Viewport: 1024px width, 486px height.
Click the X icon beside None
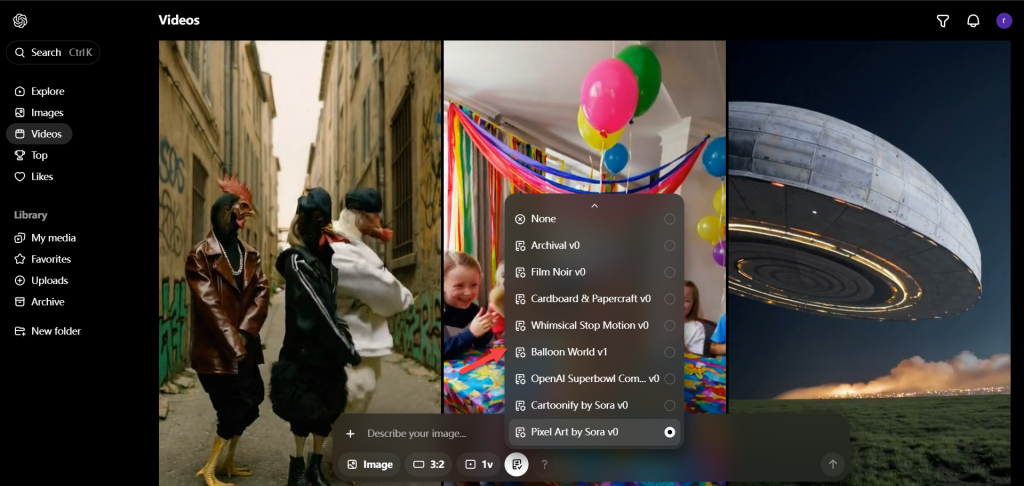tap(520, 219)
